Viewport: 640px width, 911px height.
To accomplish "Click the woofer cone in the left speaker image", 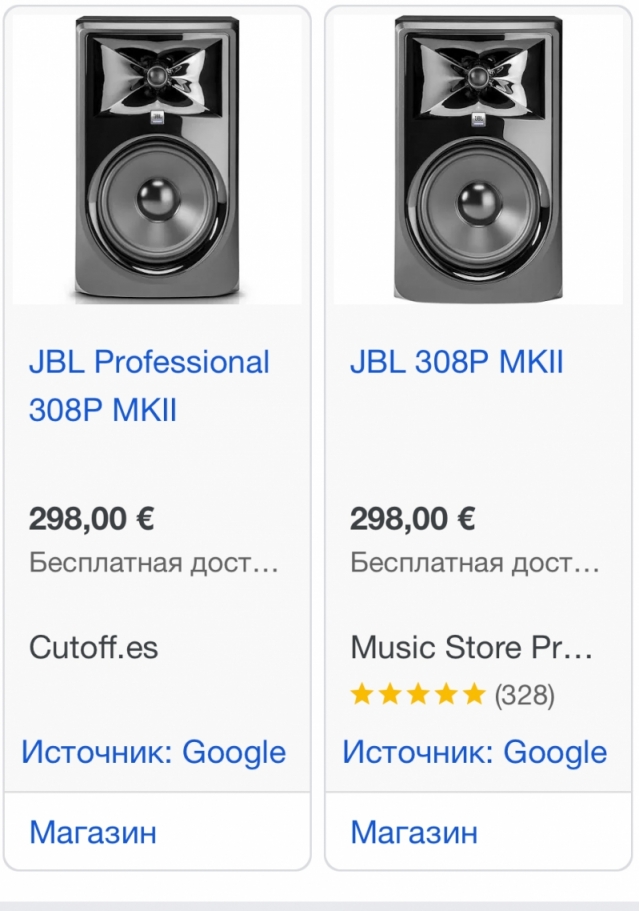I will coord(157,198).
